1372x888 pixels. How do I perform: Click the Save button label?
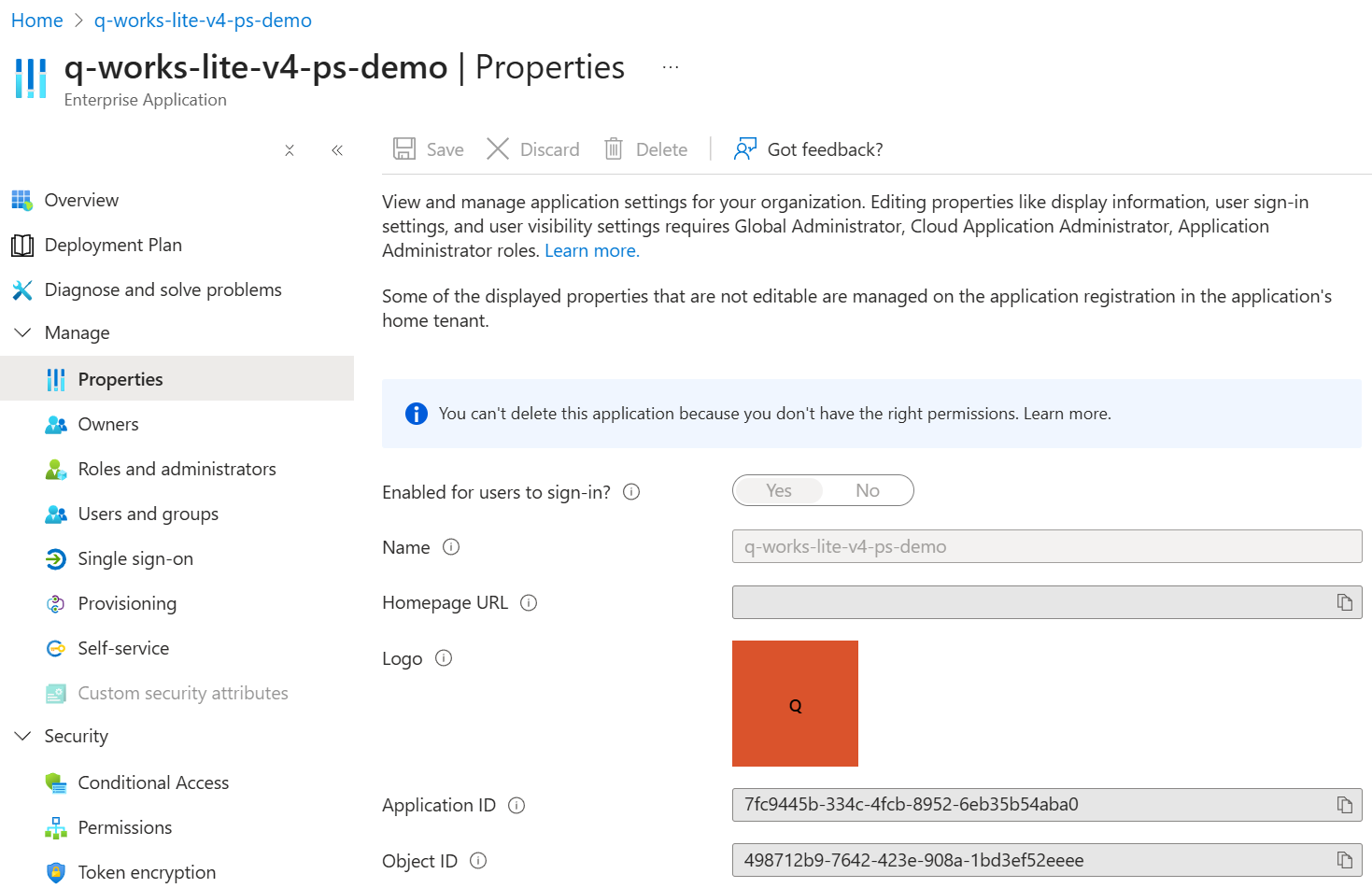click(x=446, y=149)
